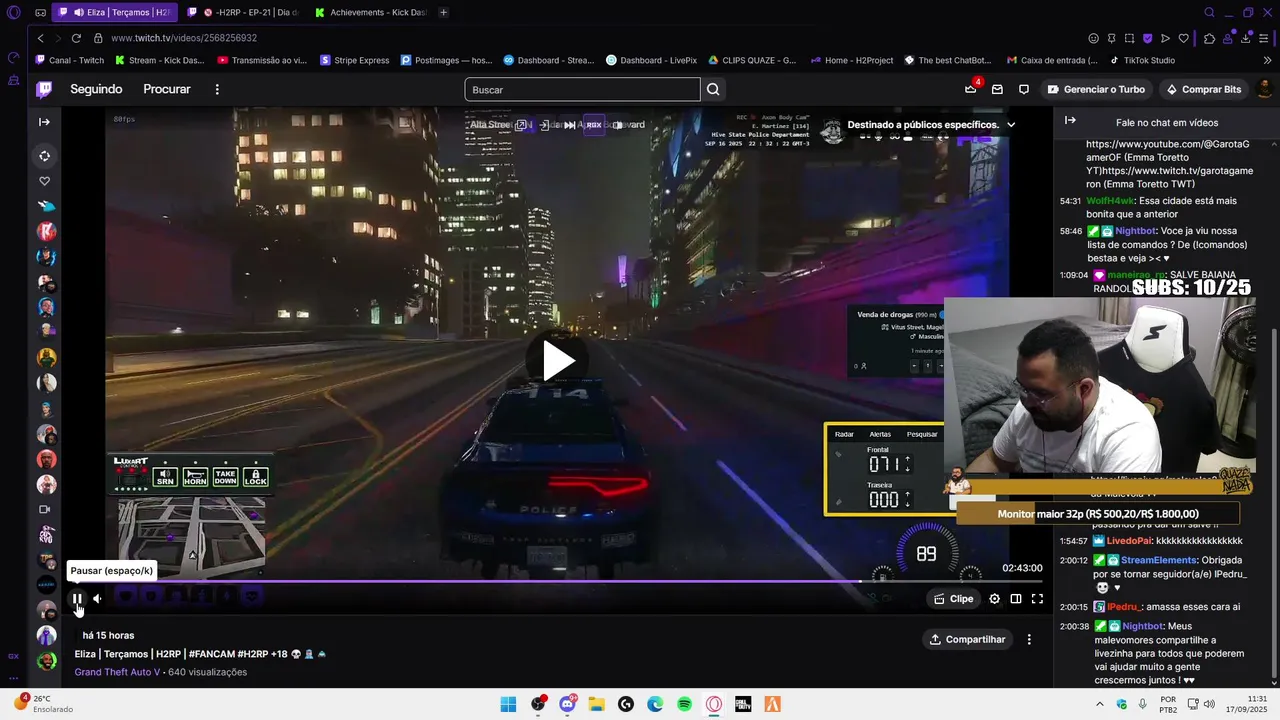The height and width of the screenshot is (720, 1280).
Task: Open The best ChatBot bookmark
Action: click(948, 60)
